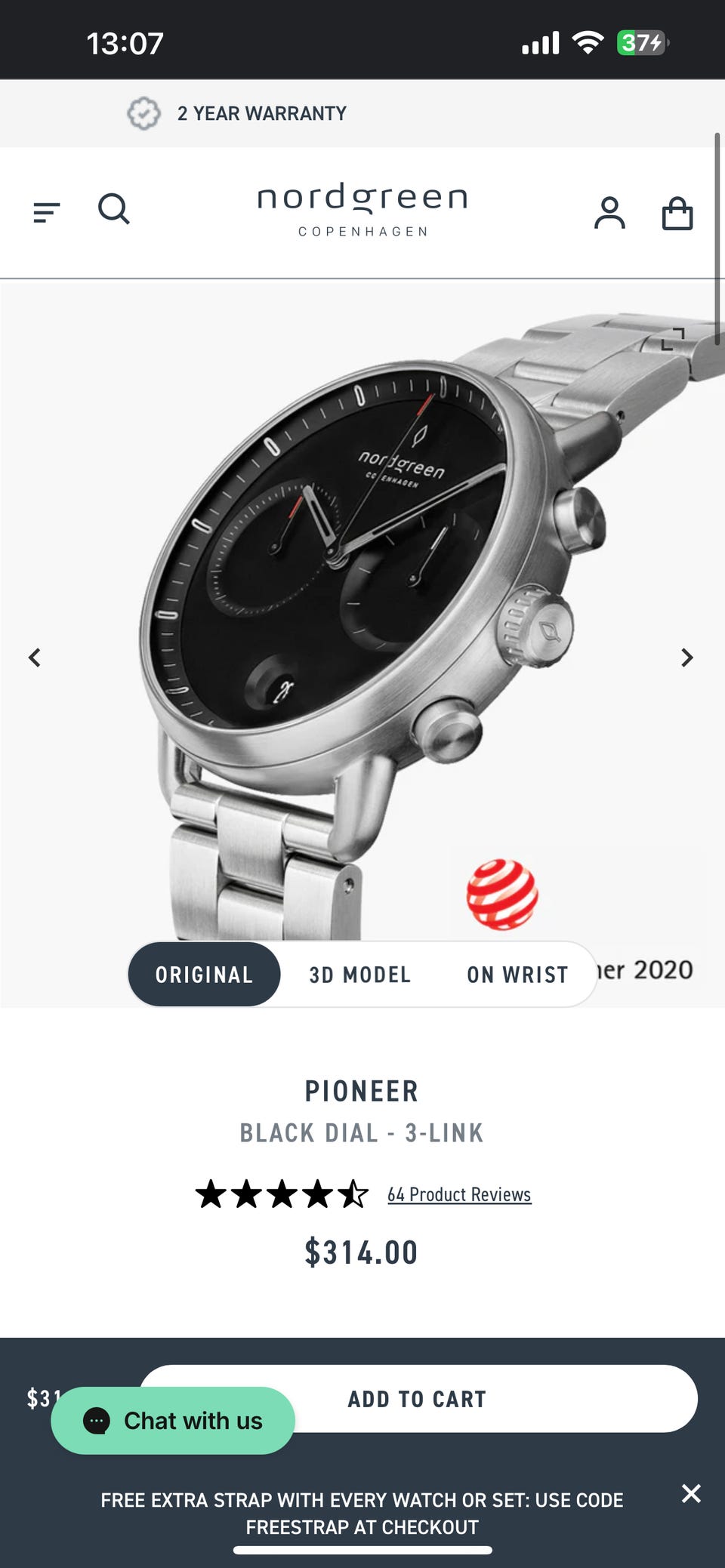Click the 2 year warranty badge icon
Screen dimensions: 725x1568
coord(143,113)
